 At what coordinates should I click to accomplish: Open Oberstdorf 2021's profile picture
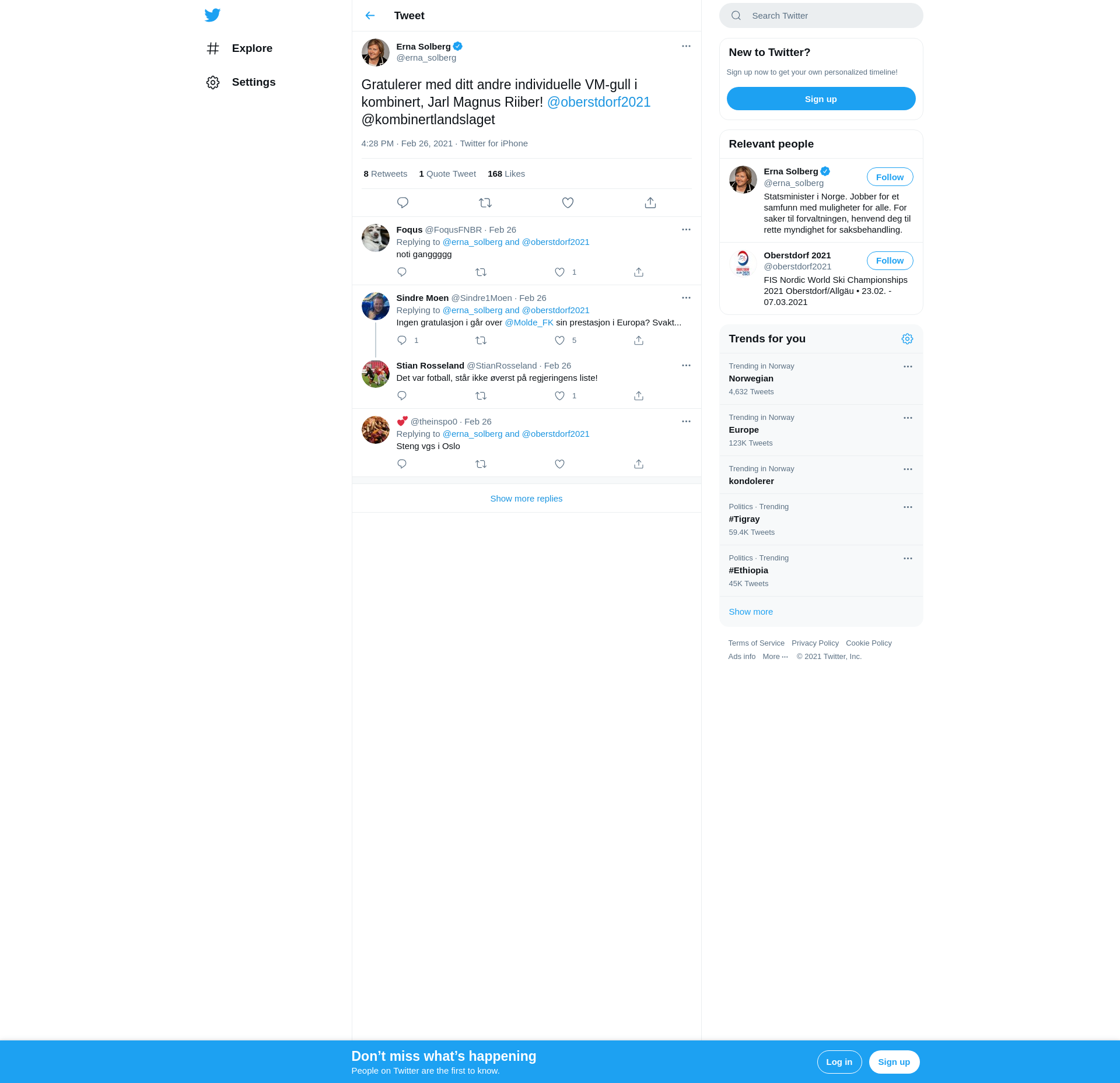743,264
